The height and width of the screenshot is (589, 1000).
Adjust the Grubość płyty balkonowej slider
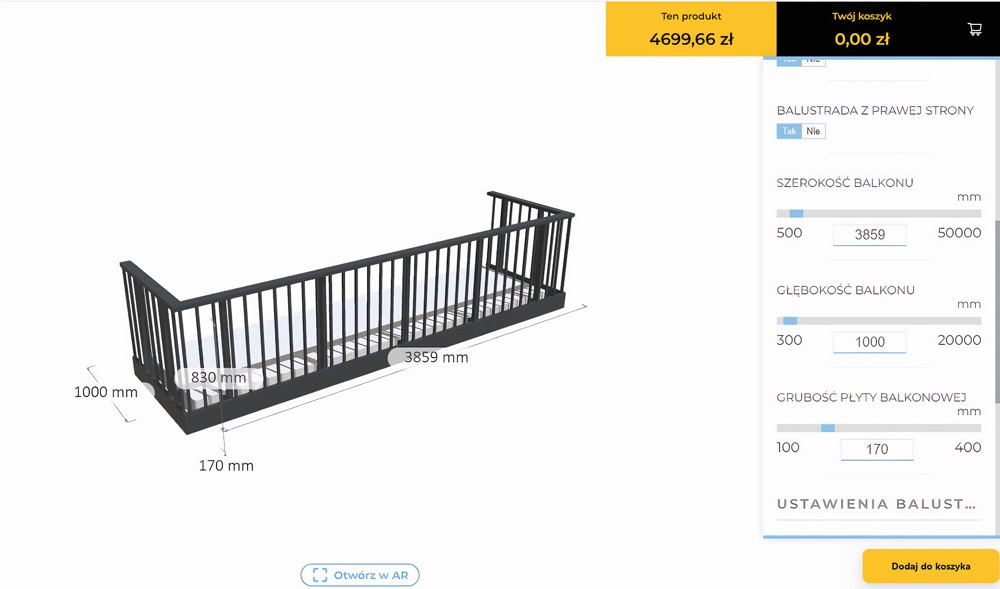[x=828, y=428]
